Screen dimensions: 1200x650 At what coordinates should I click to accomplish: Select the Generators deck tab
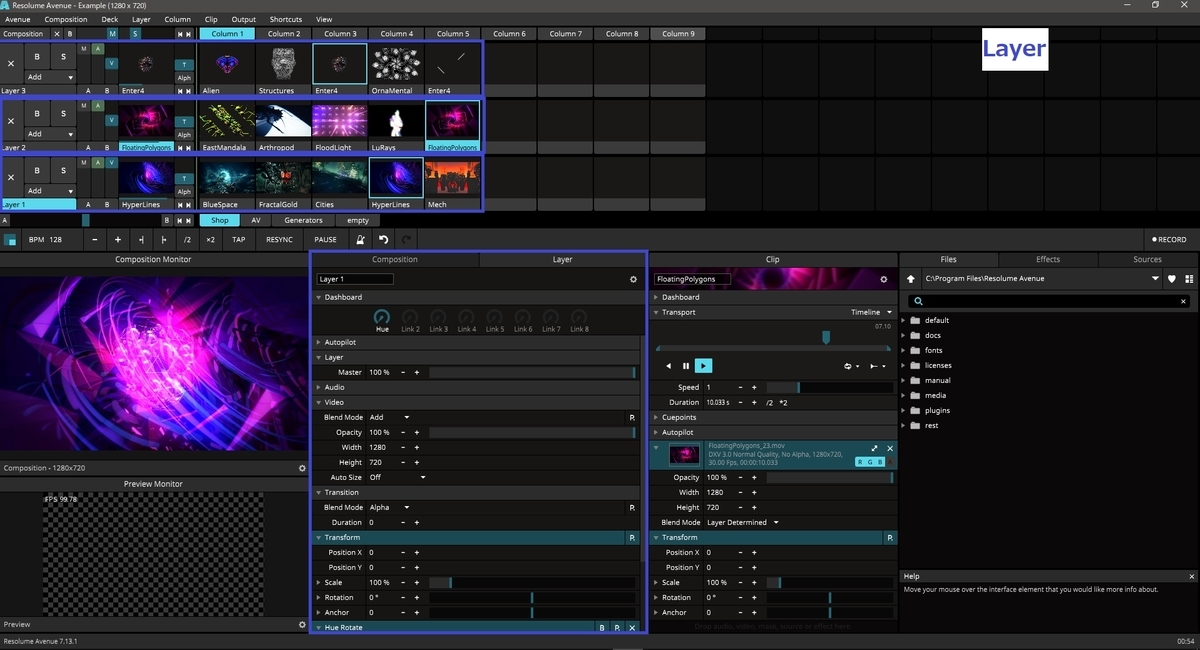(303, 220)
